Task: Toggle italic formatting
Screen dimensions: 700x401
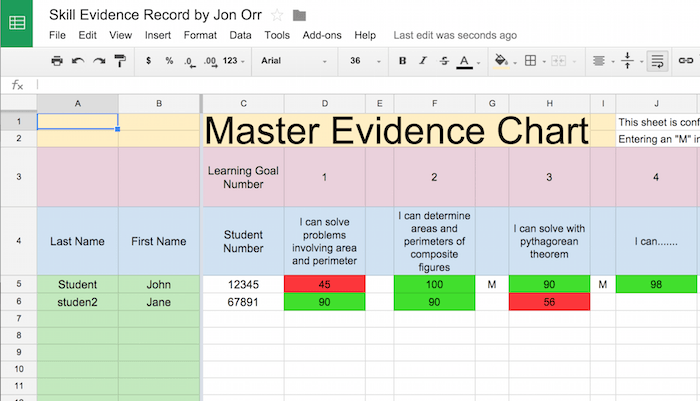Action: 423,61
